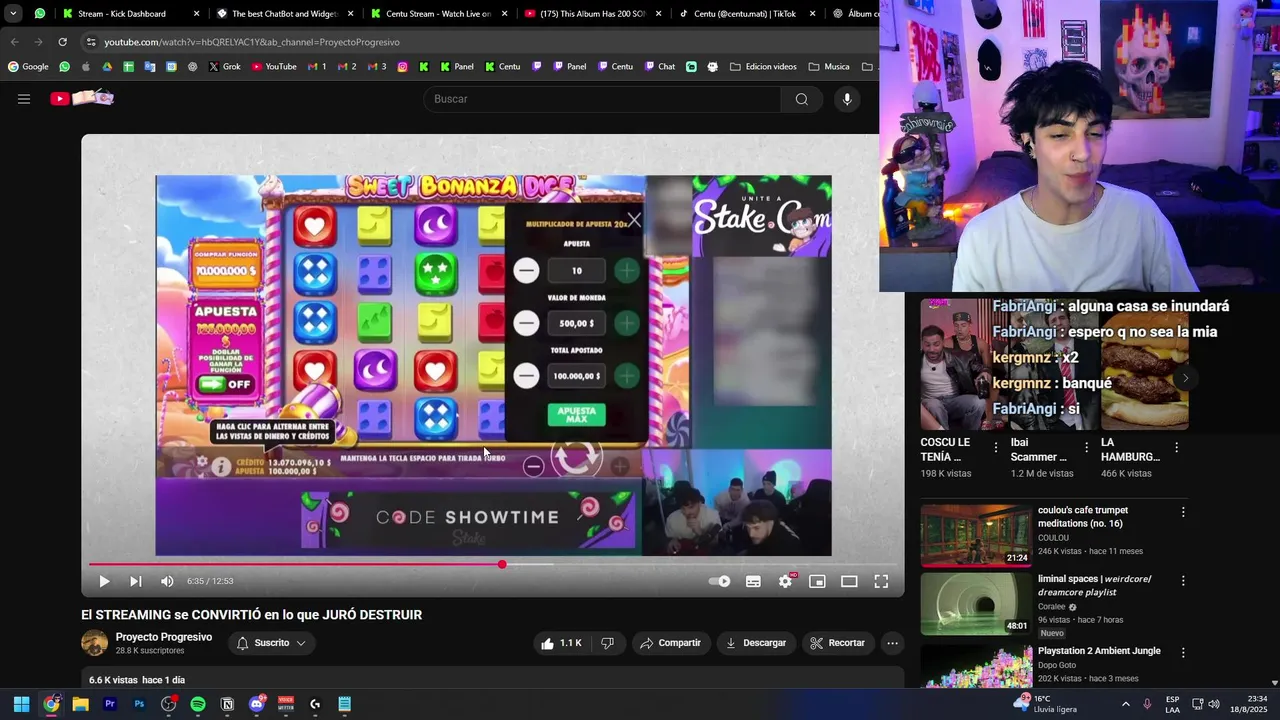Viewport: 1280px width, 720px height.
Task: Open liminal spaces playlist video thumbnail
Action: (976, 603)
